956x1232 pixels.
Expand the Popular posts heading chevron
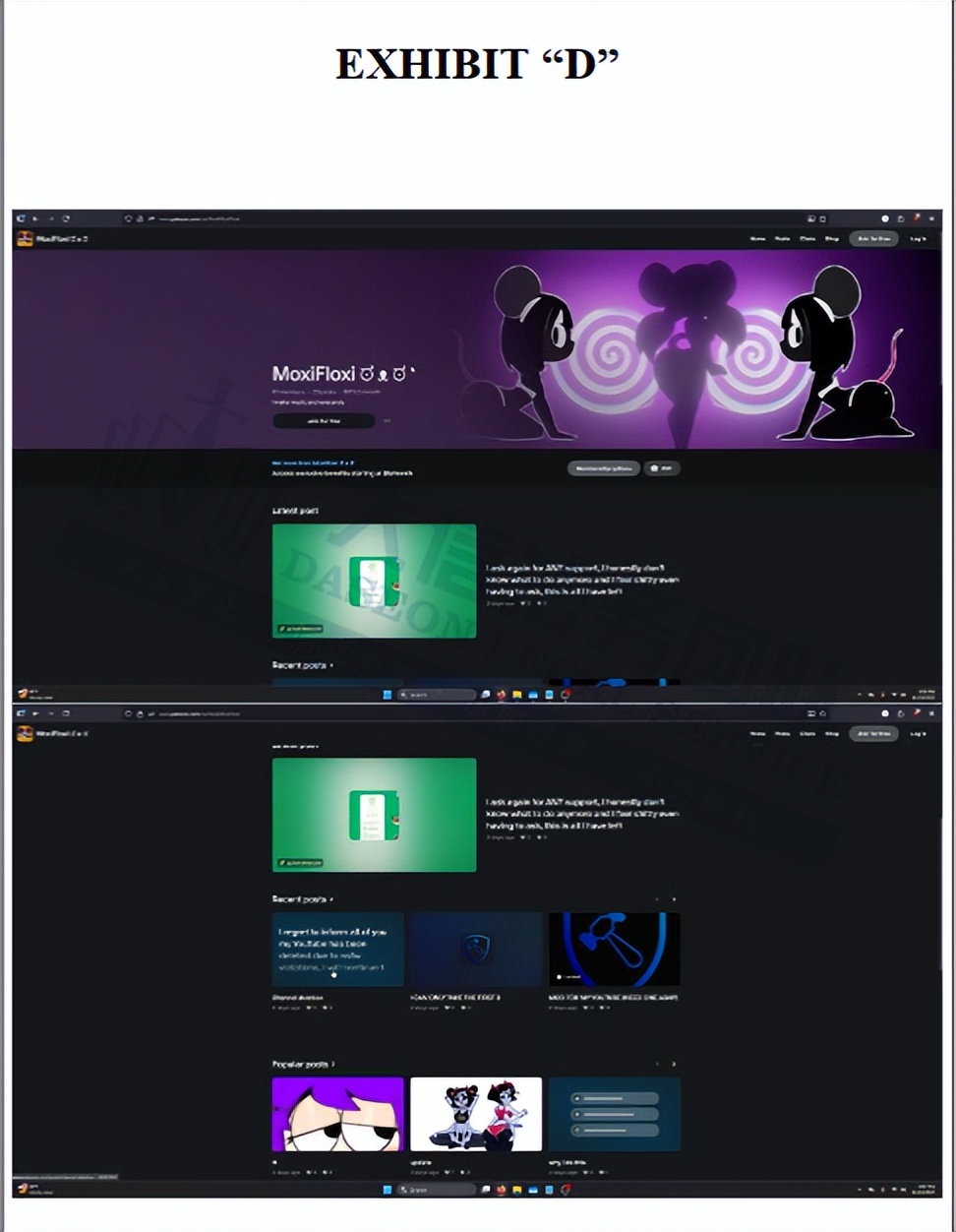[332, 1065]
